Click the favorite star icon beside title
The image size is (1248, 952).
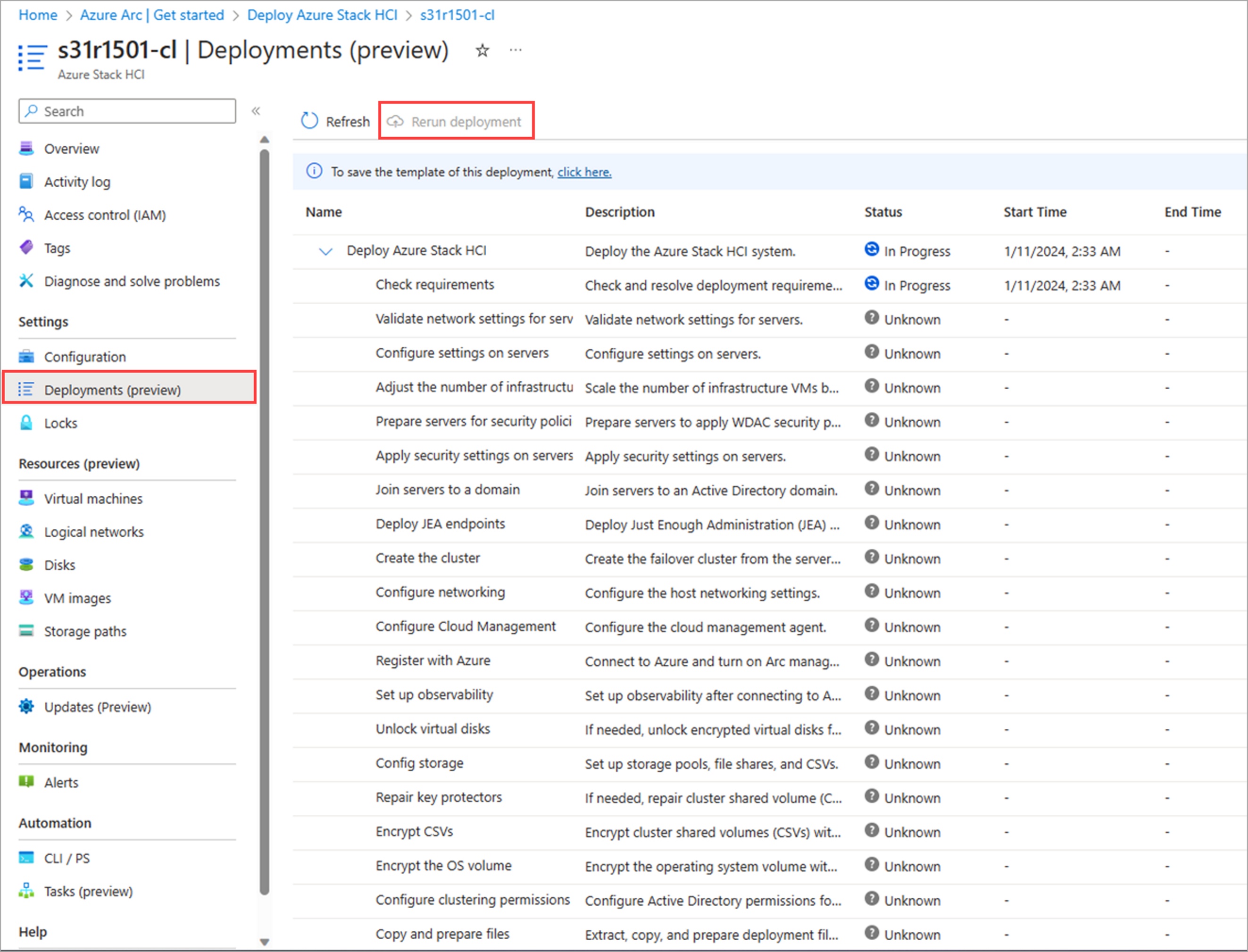[x=482, y=50]
